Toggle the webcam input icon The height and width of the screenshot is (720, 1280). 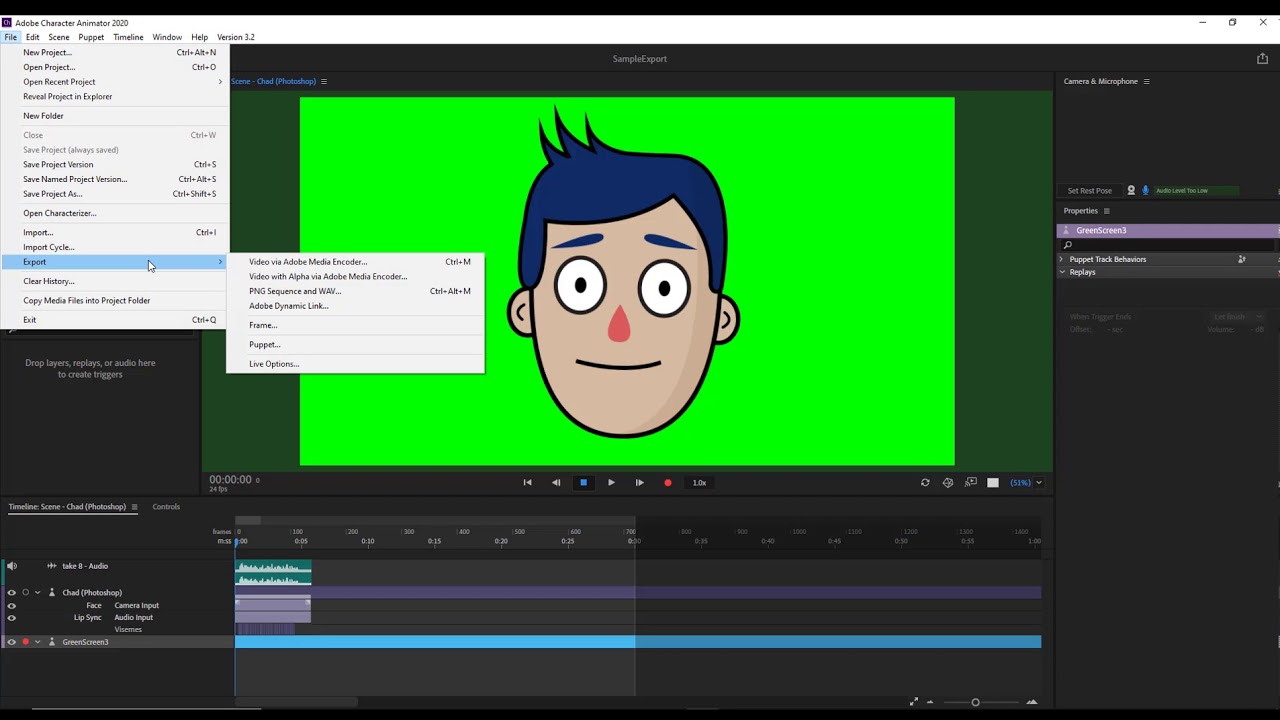click(x=1131, y=190)
